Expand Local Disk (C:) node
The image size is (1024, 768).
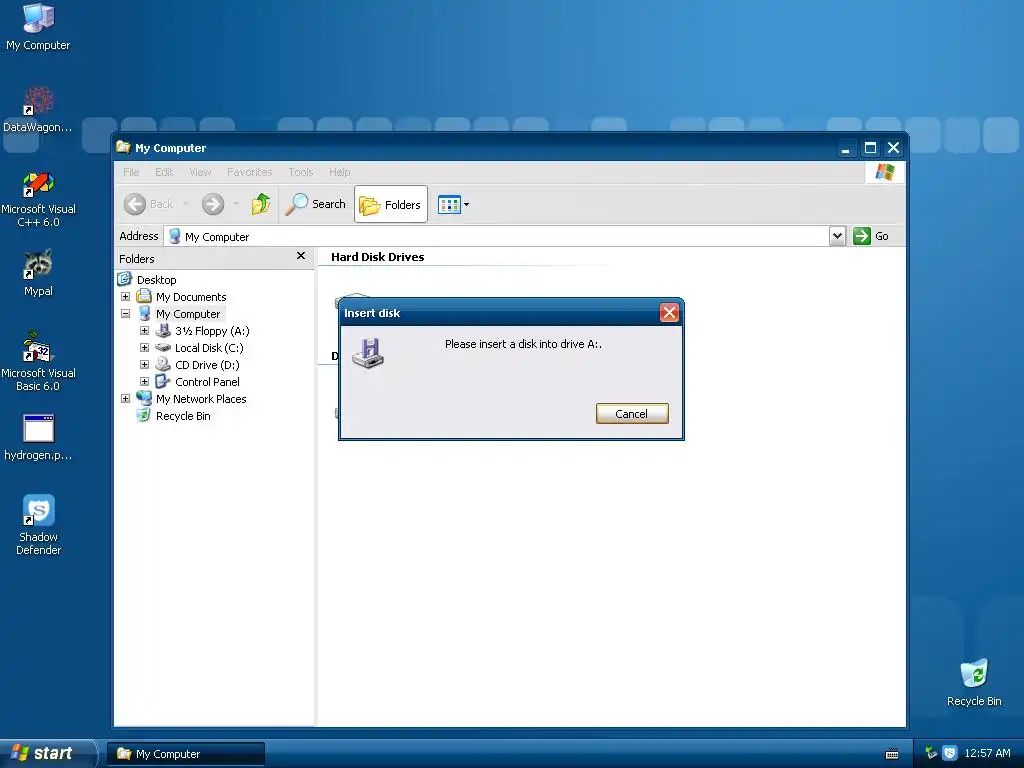click(x=144, y=347)
